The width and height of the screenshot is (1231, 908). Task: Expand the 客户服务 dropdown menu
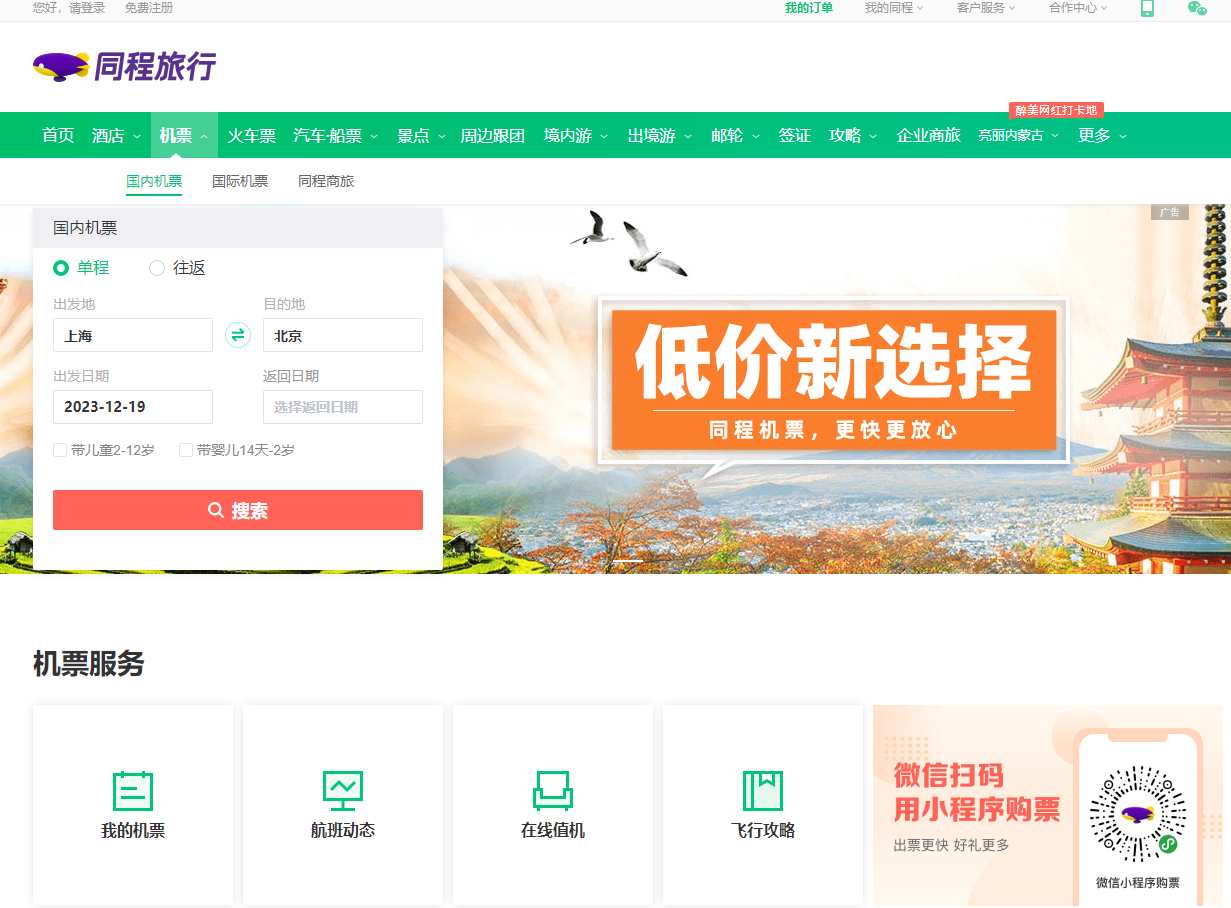point(985,8)
